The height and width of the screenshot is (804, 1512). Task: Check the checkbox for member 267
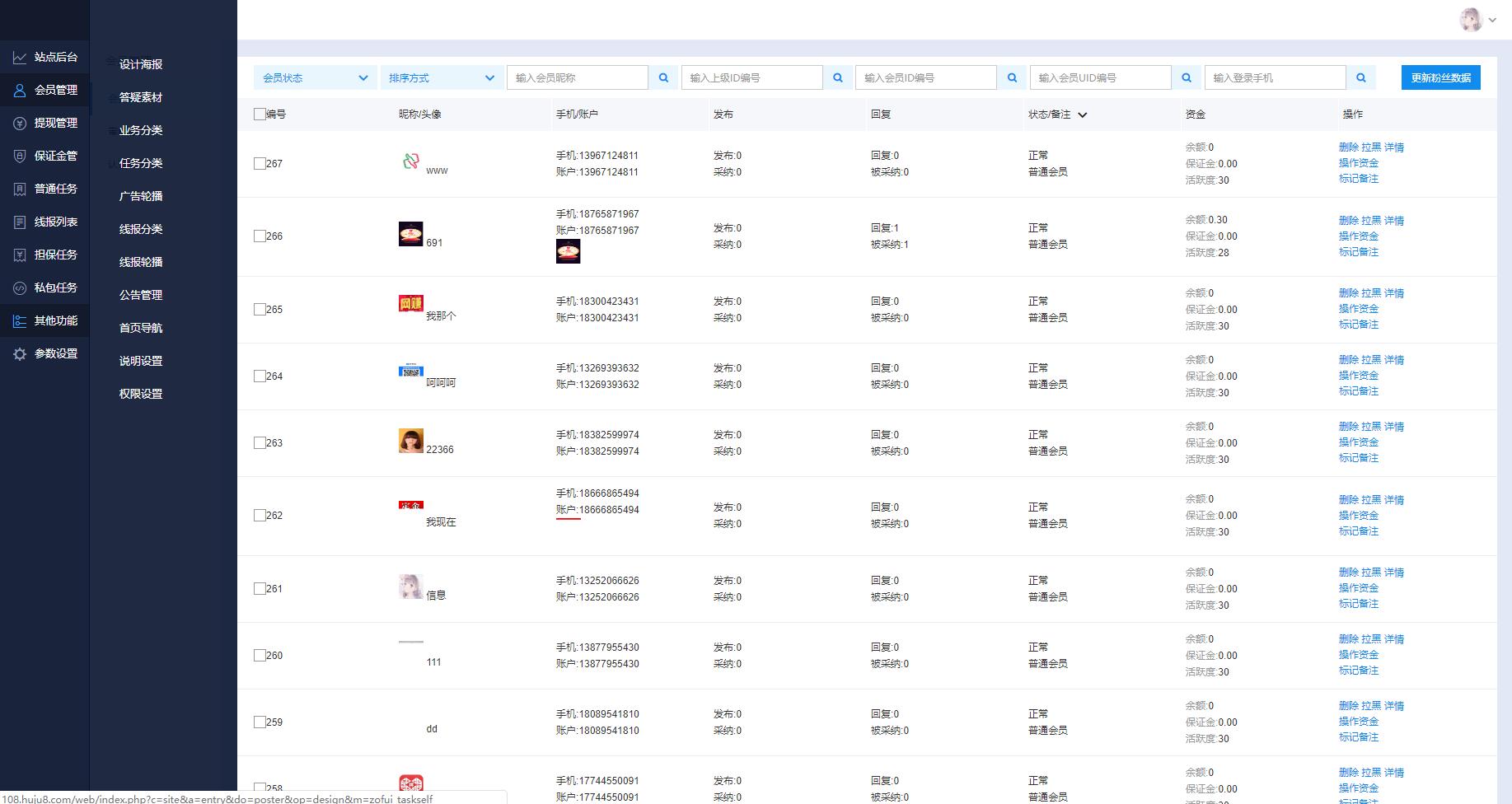pos(260,163)
